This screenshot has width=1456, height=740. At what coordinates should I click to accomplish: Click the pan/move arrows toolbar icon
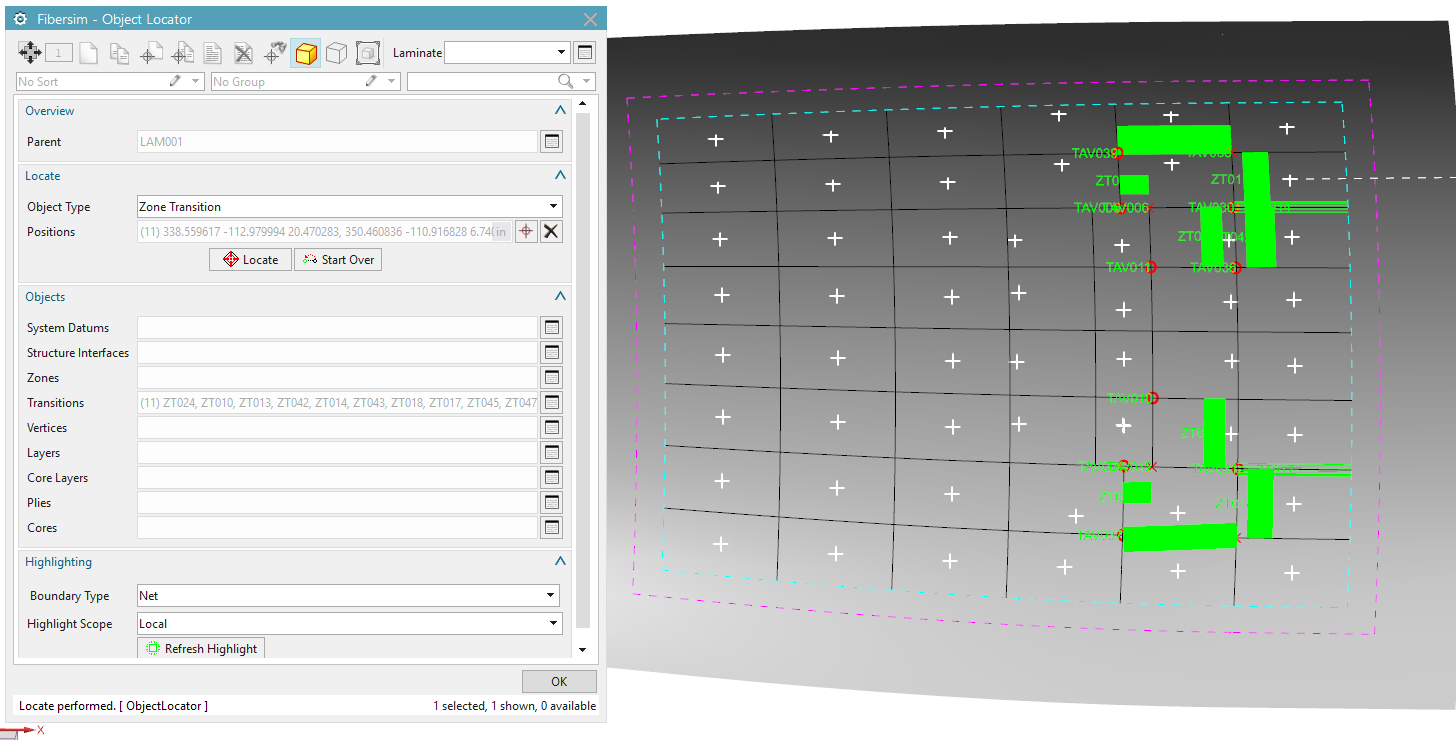(28, 52)
